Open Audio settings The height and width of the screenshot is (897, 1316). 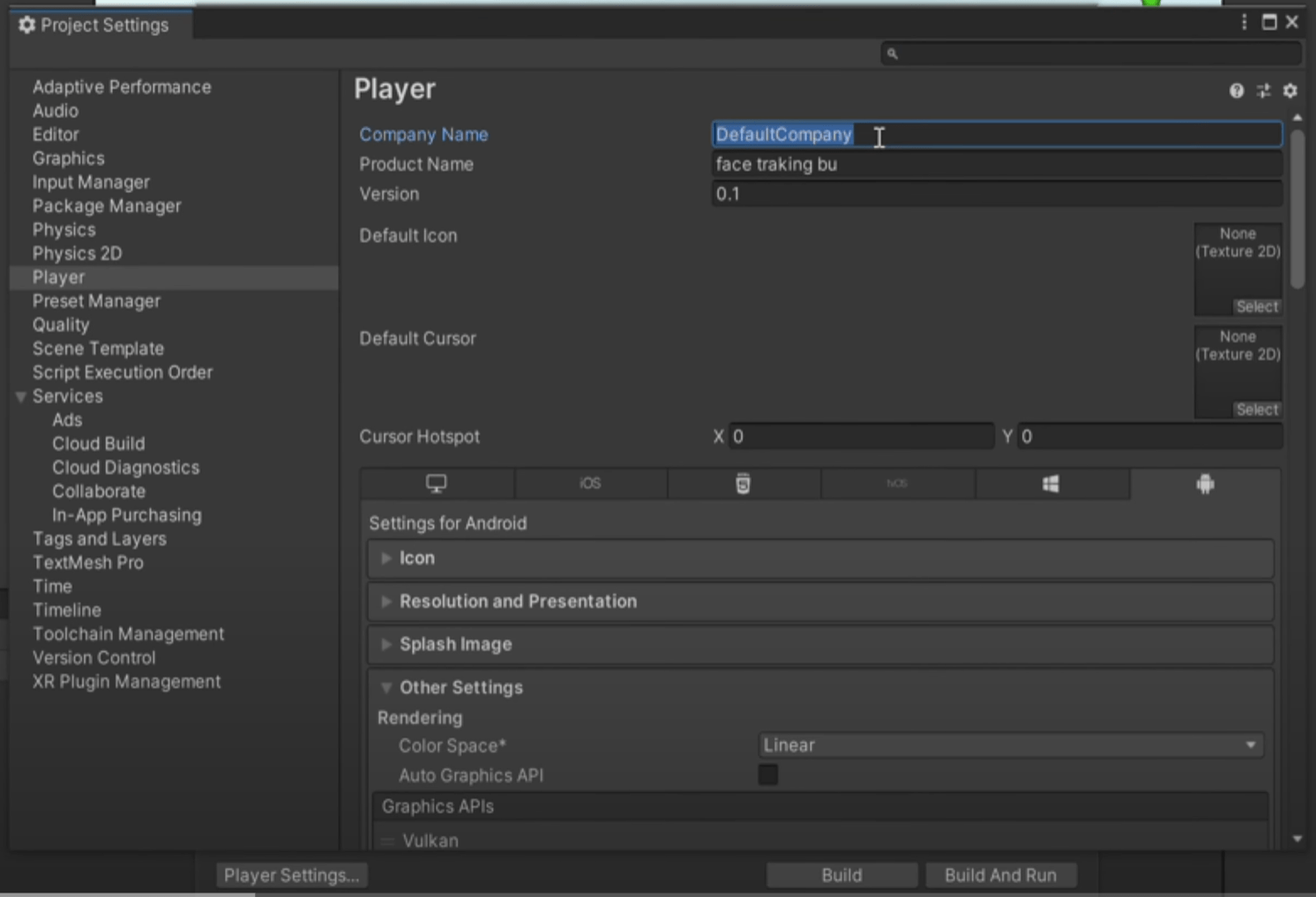[56, 111]
